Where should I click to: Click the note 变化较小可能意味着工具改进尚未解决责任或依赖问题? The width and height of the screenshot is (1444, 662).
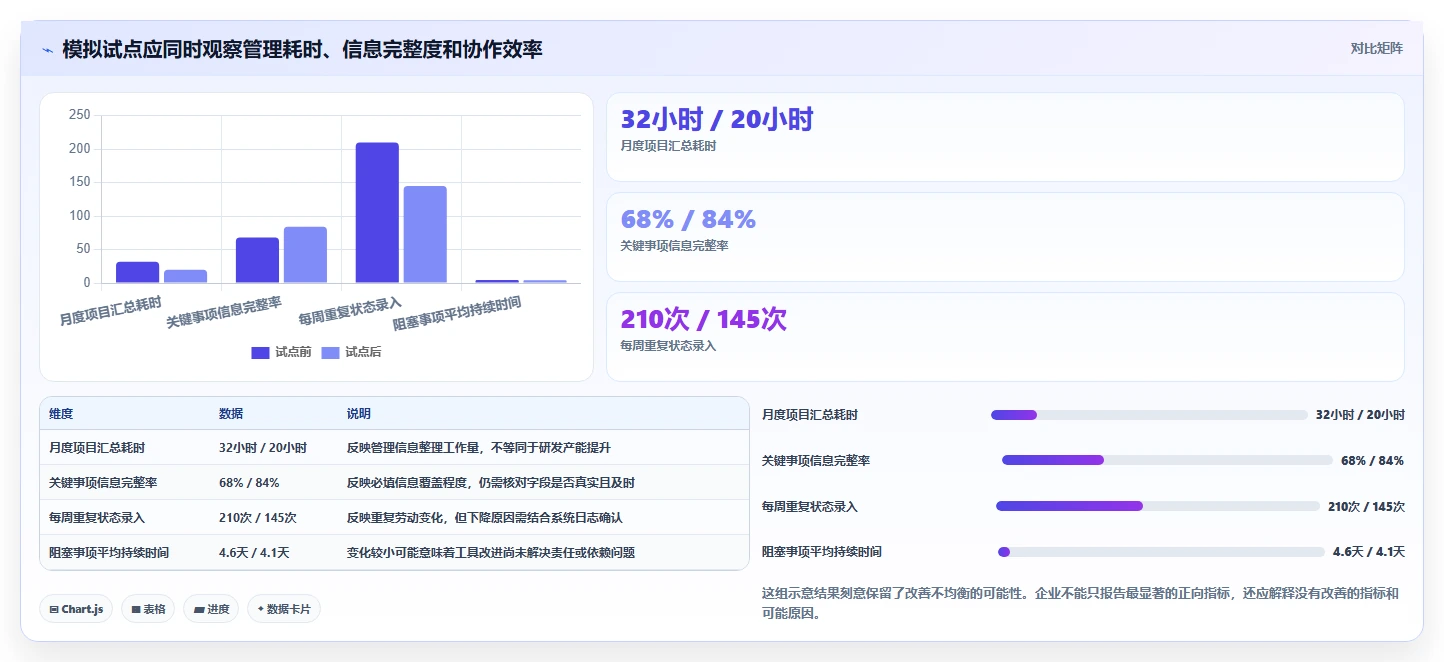coord(491,552)
